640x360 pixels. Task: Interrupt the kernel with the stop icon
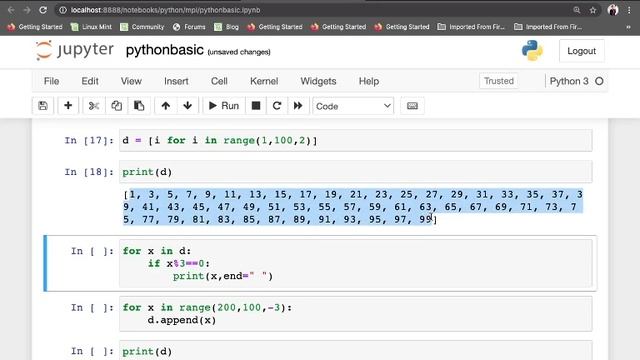(256, 106)
